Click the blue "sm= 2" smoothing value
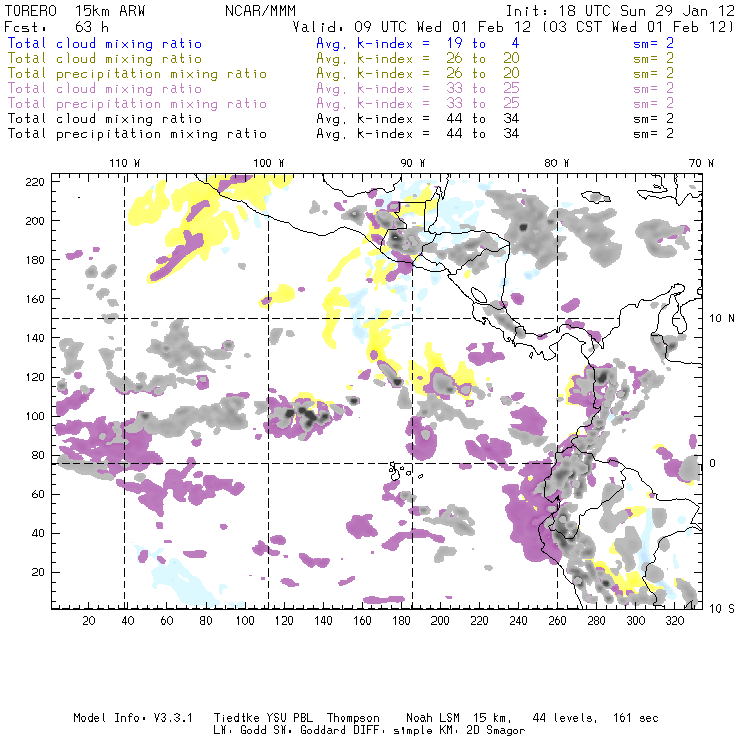The width and height of the screenshot is (740, 740). pos(653,44)
